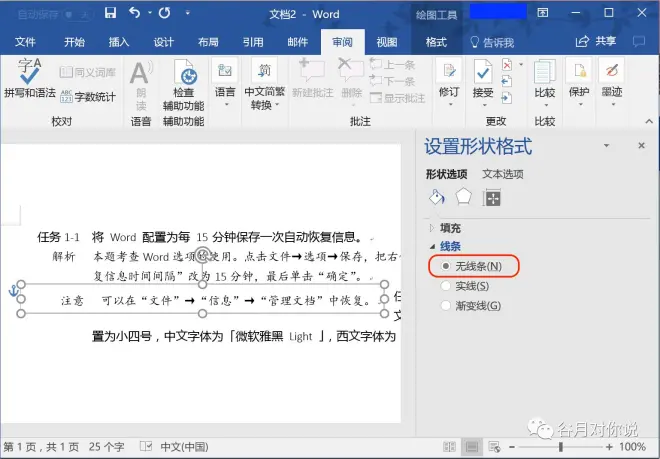Open the 语言 dropdown button

225,83
